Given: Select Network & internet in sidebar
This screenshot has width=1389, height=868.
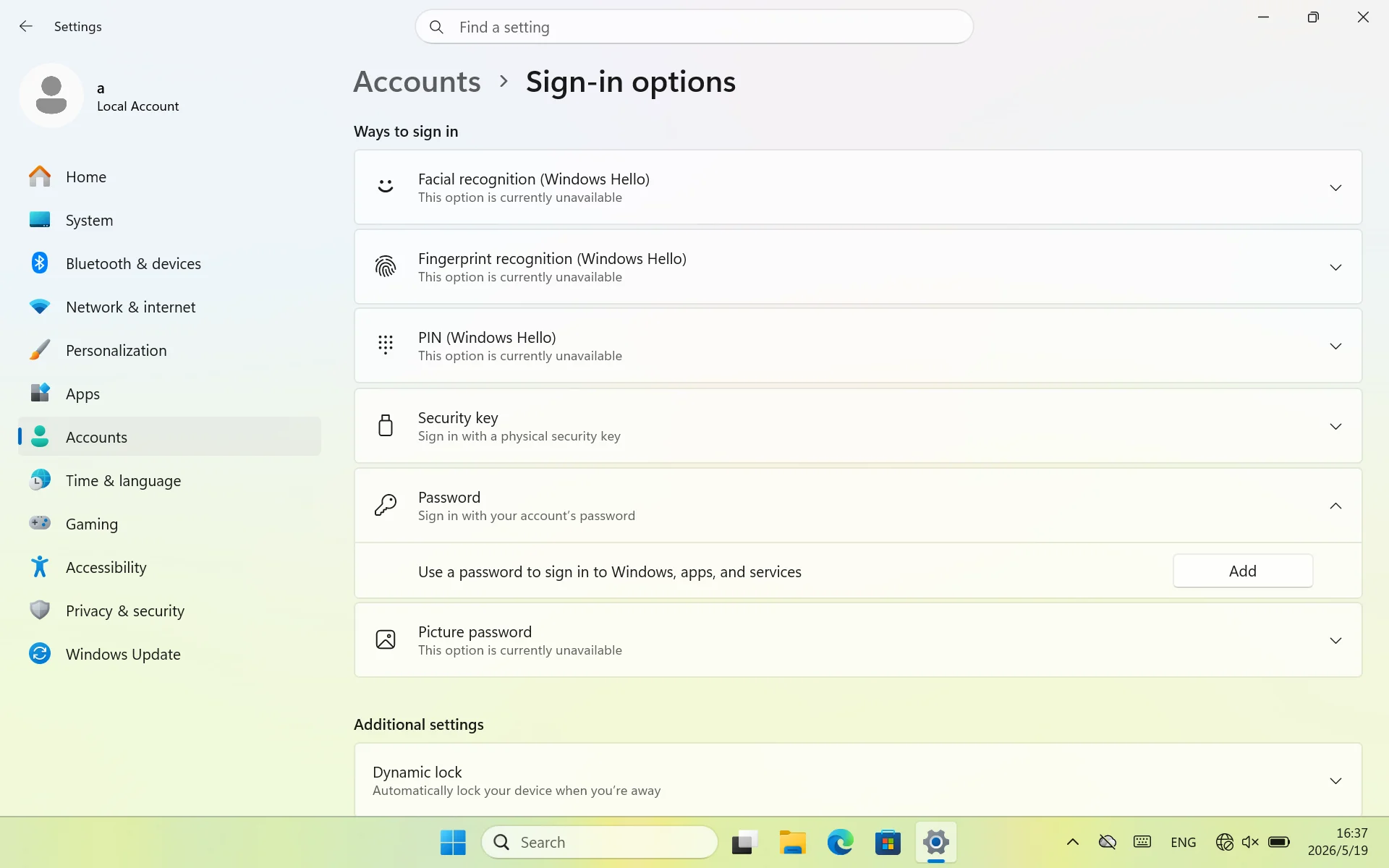Looking at the screenshot, I should (x=169, y=307).
